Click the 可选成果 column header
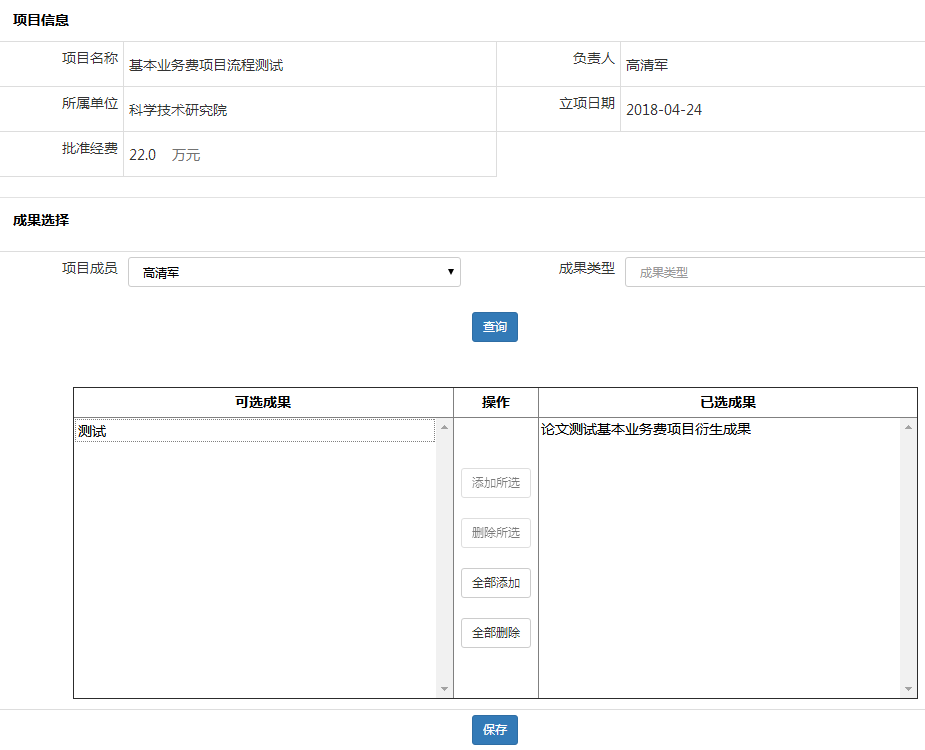Screen dimensions: 925x750 [x=263, y=402]
